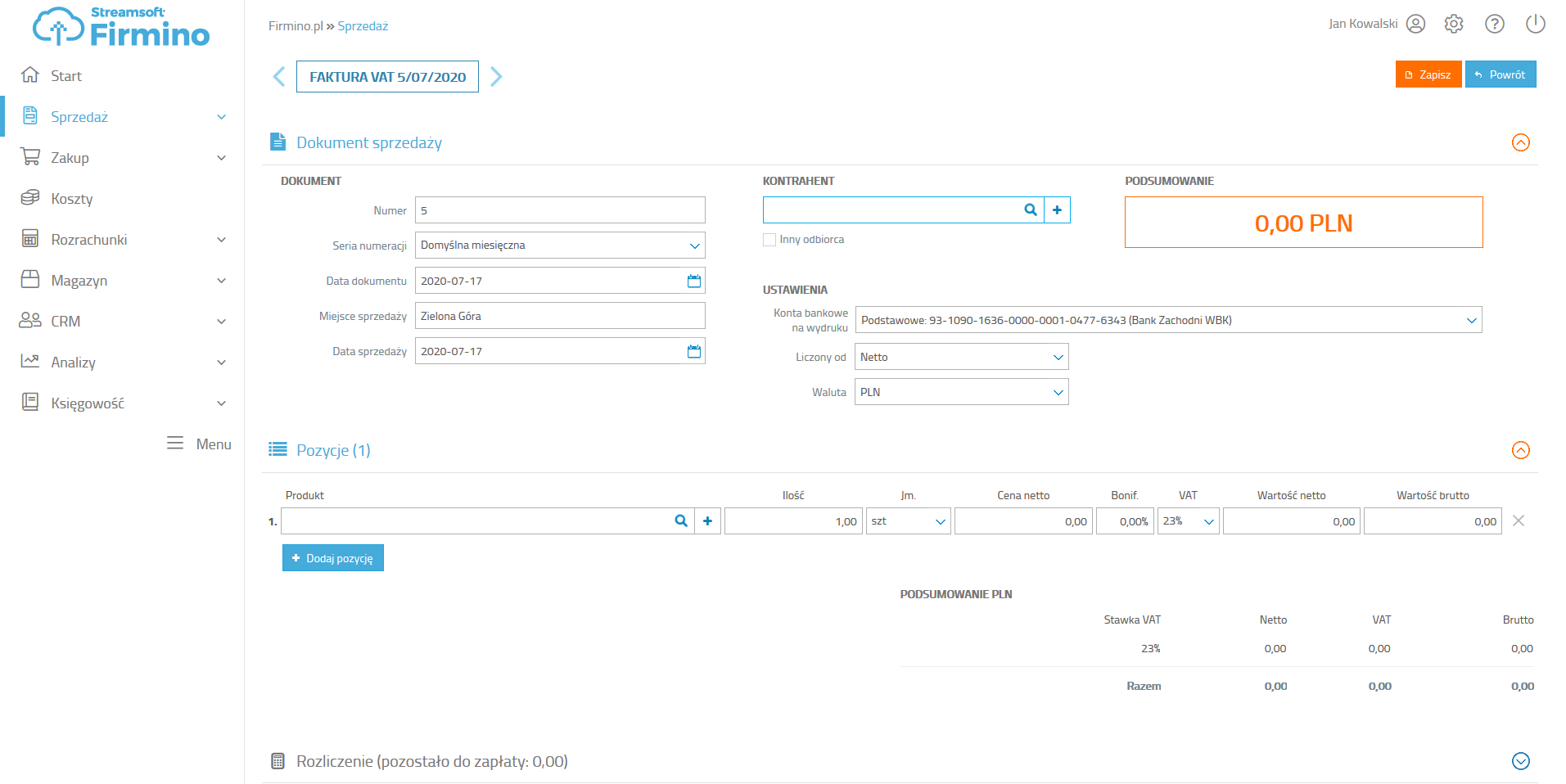Open Seria numeracji dropdown
The image size is (1566, 784).
[x=560, y=246]
